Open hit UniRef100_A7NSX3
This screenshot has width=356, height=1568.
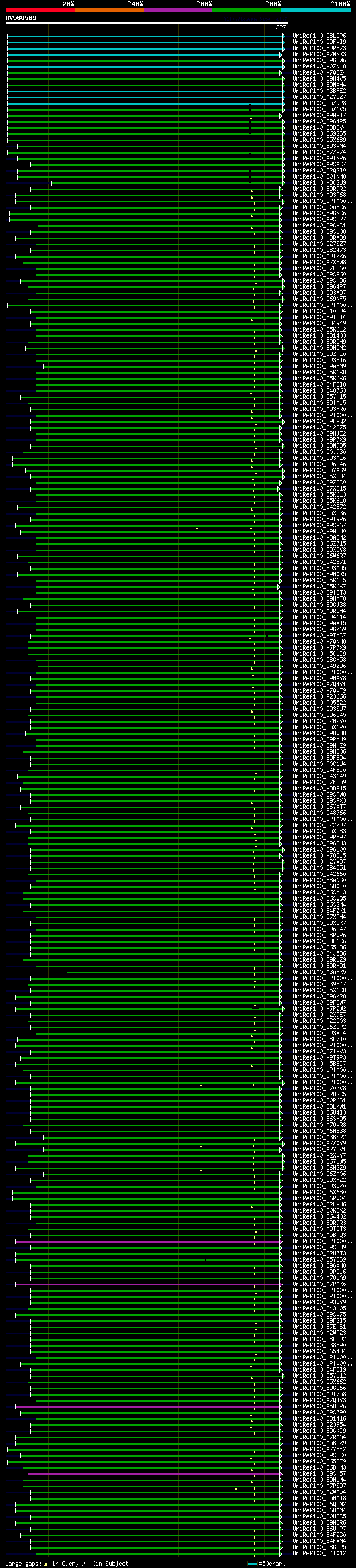click(319, 54)
